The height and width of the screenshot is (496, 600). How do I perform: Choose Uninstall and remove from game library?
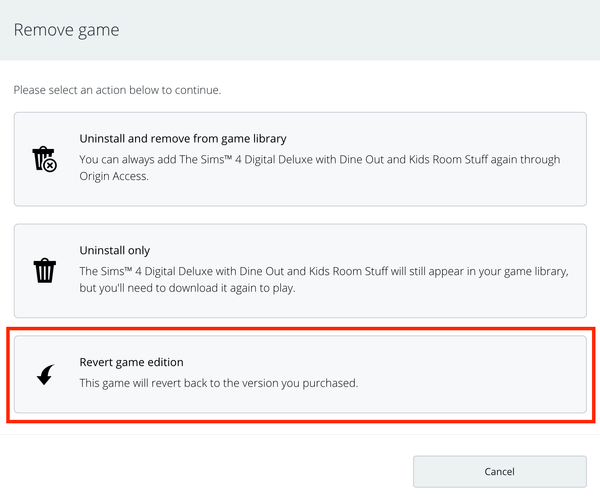[183, 139]
